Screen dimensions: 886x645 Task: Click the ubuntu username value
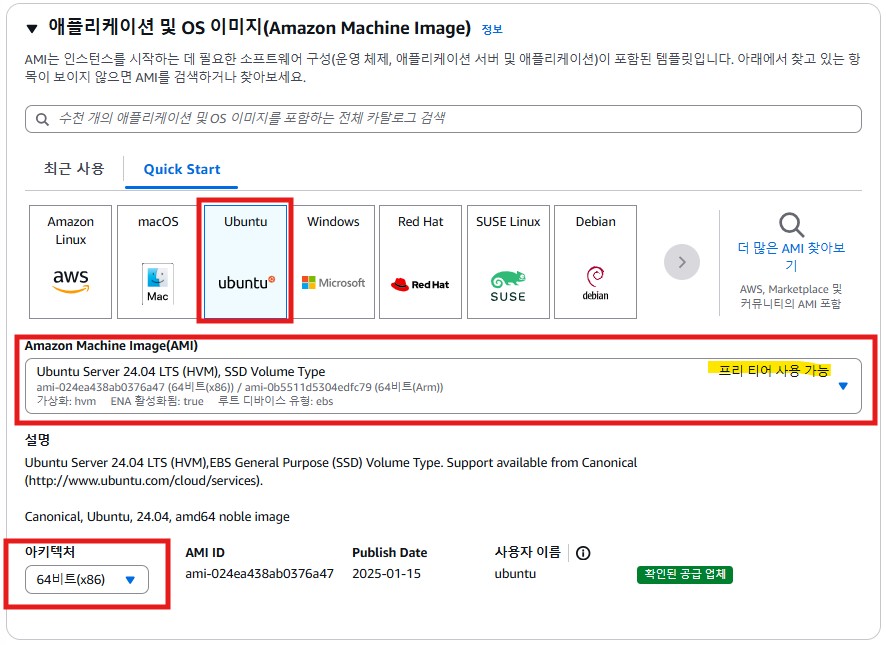pyautogui.click(x=515, y=574)
